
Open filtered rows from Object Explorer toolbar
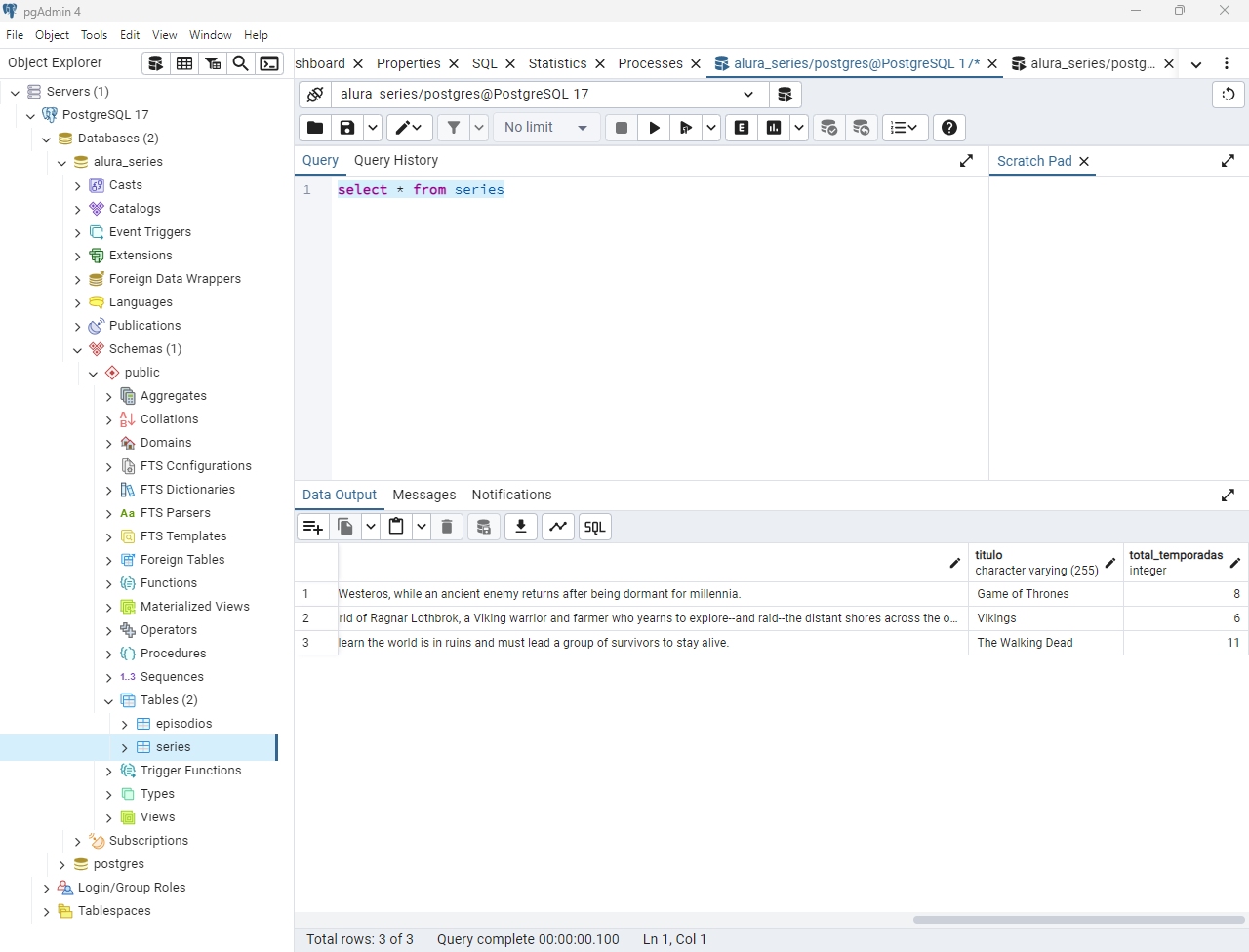click(x=213, y=63)
